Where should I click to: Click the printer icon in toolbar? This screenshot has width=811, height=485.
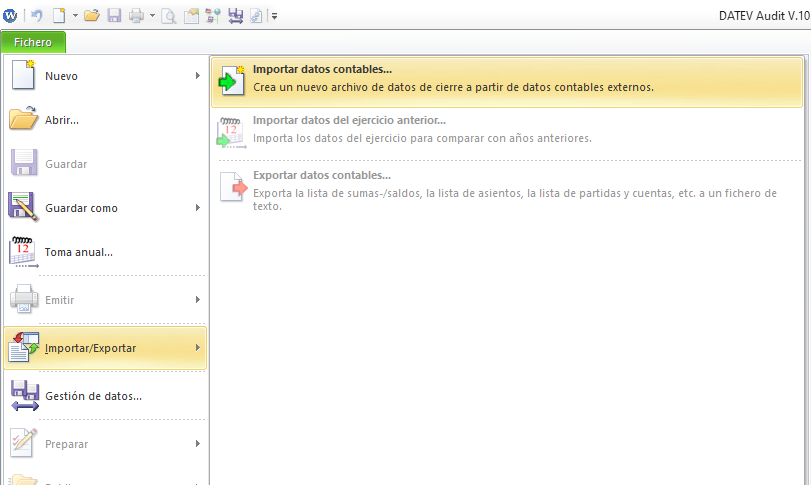[137, 16]
